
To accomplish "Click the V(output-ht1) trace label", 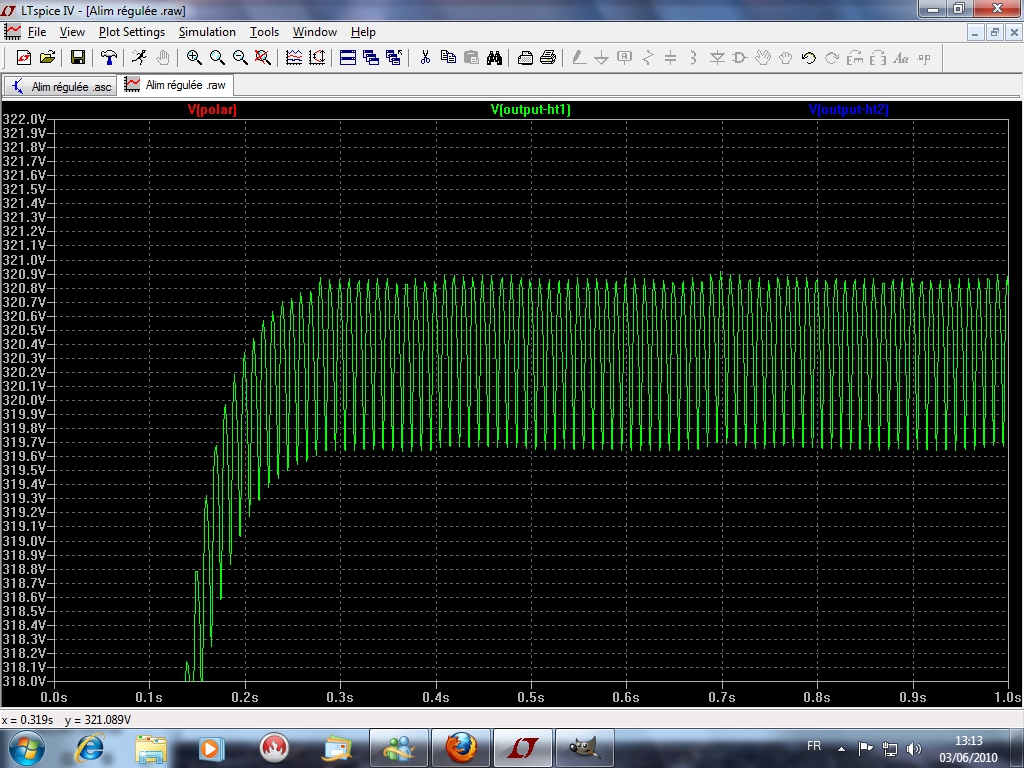I will click(x=530, y=110).
